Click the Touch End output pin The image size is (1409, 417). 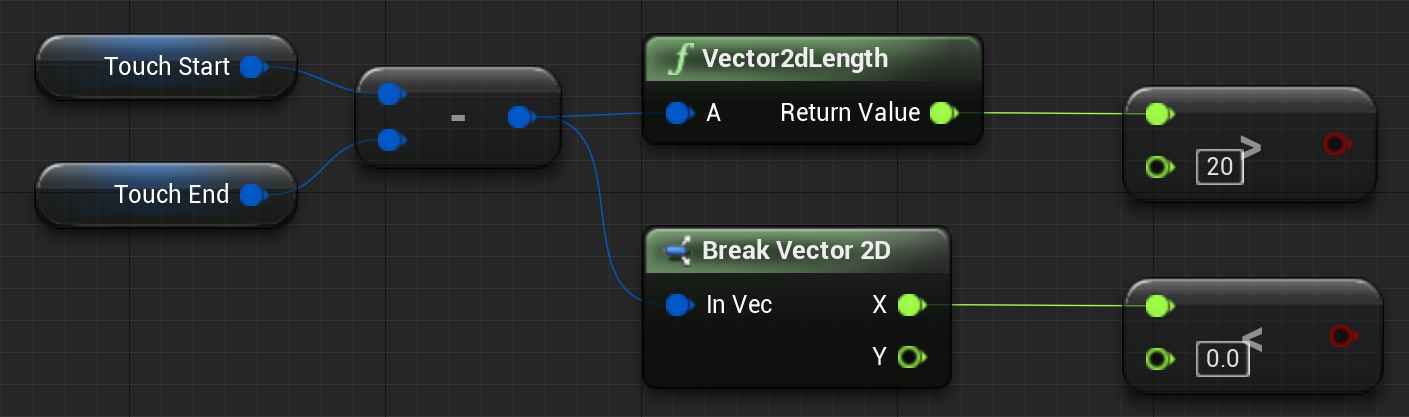click(x=252, y=194)
